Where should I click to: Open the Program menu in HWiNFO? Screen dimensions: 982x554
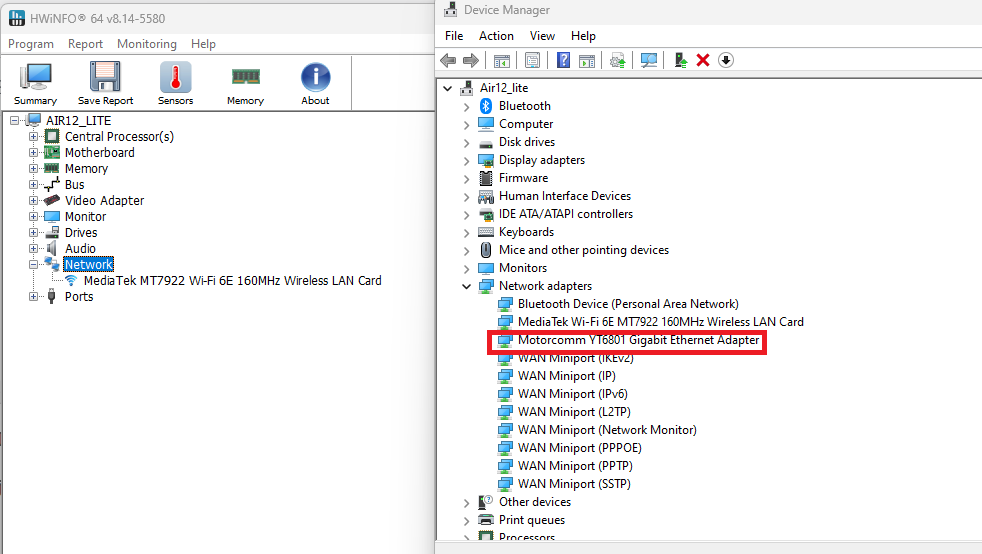point(31,44)
